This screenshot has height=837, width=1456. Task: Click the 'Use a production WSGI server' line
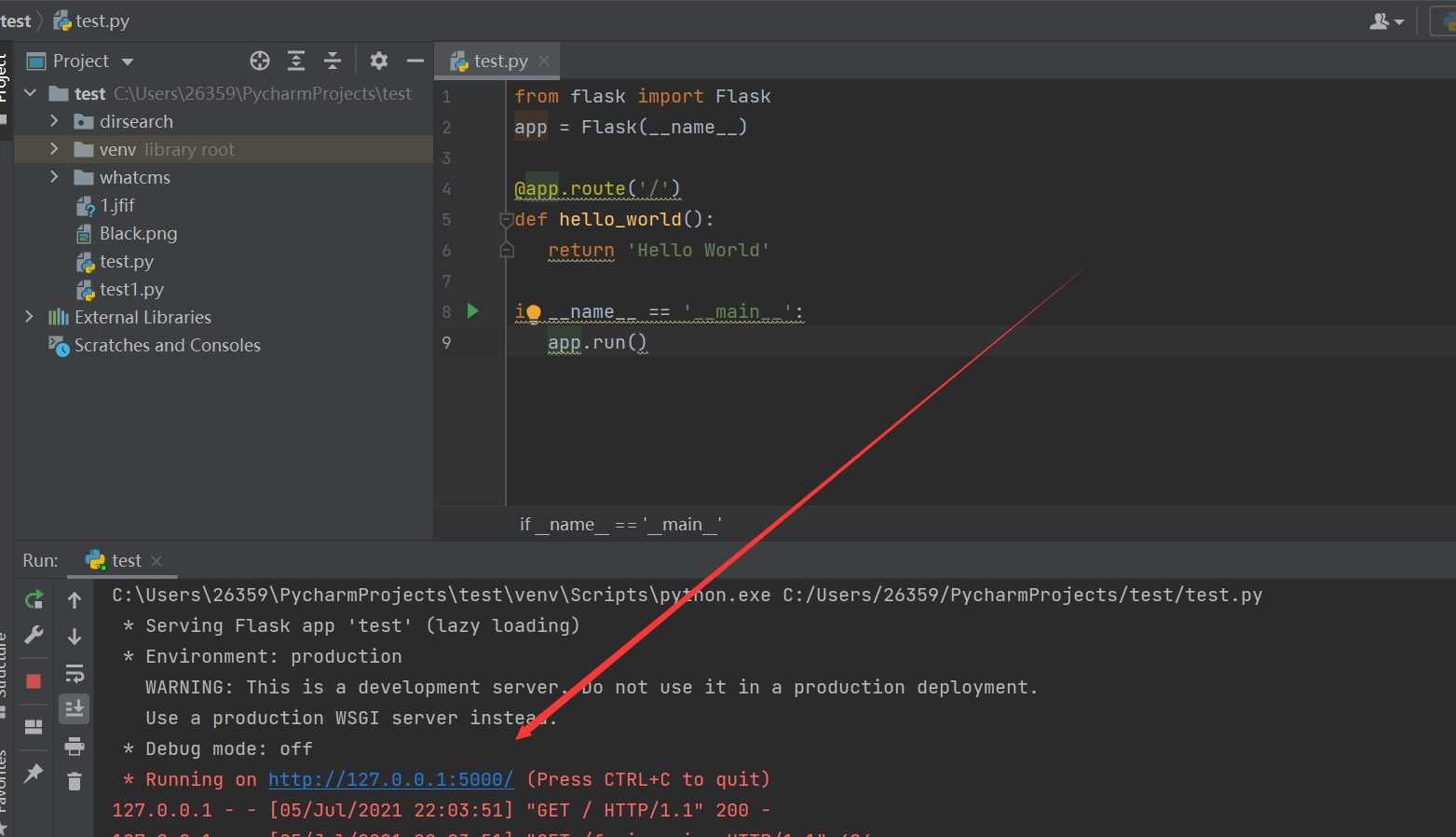pyautogui.click(x=351, y=718)
